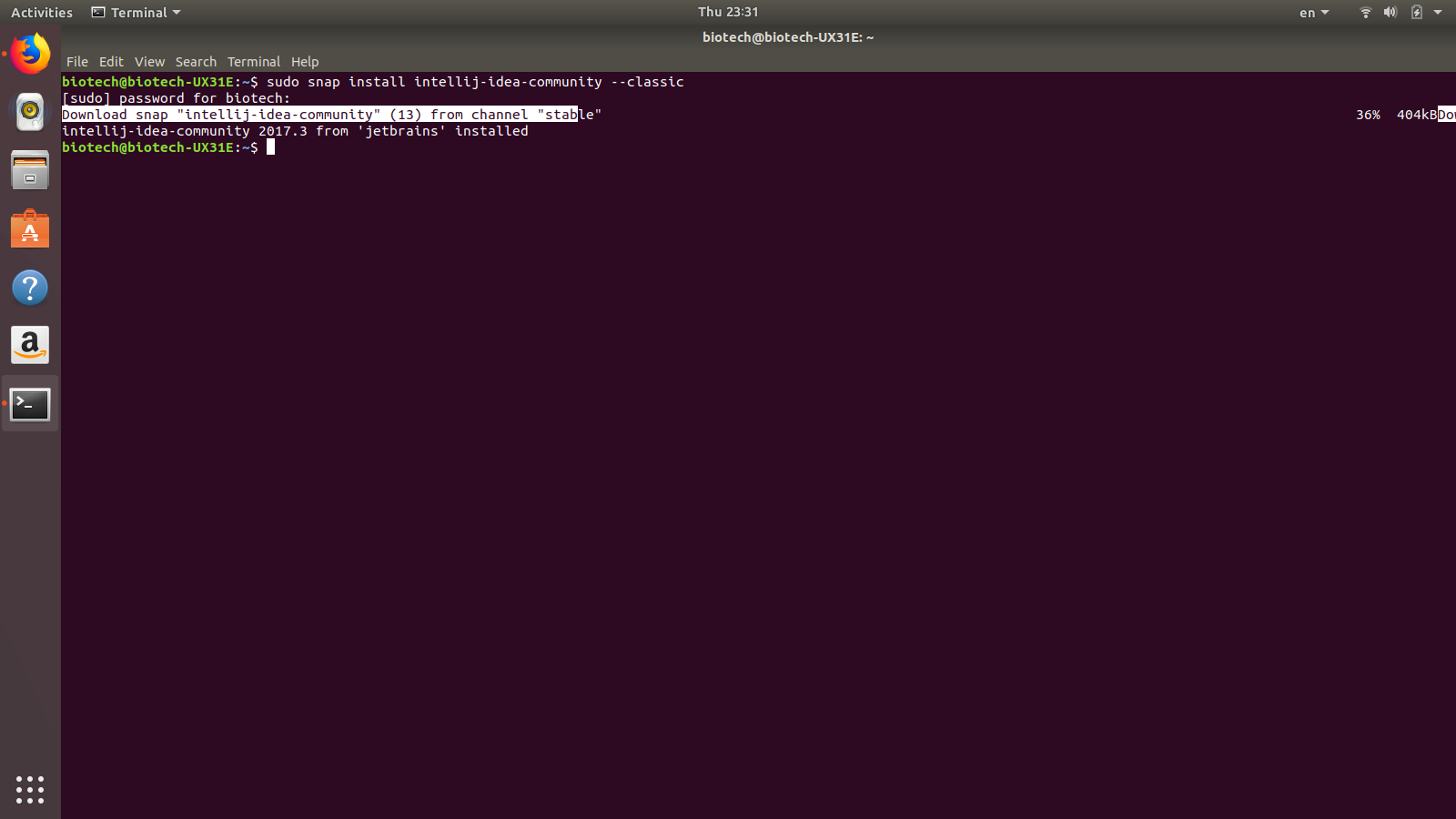The image size is (1456, 819).
Task: Open the Search menu
Action: 196,62
